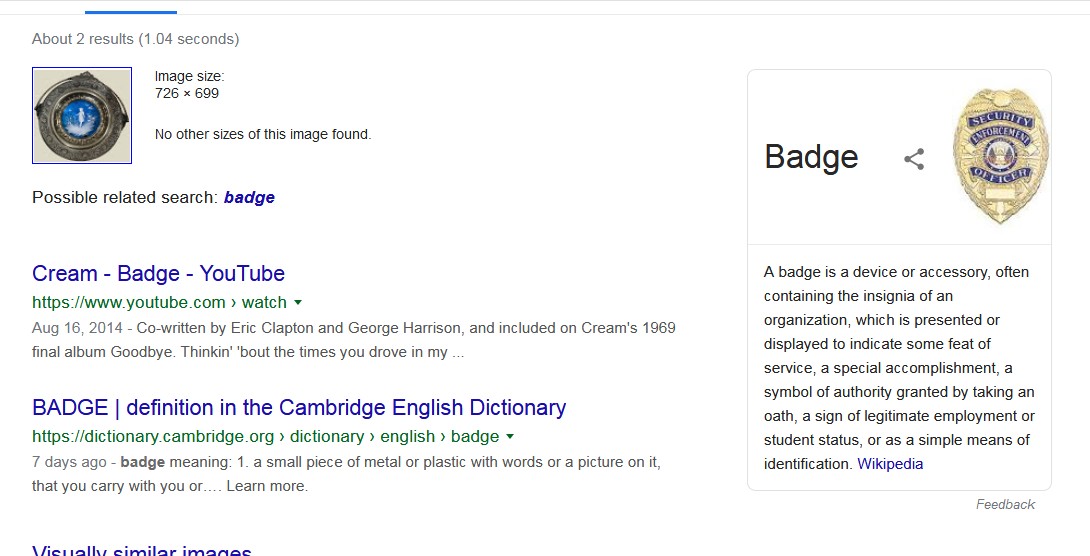Viewport: 1090px width, 556px height.
Task: Click the badge description paragraph in panel
Action: 898,368
